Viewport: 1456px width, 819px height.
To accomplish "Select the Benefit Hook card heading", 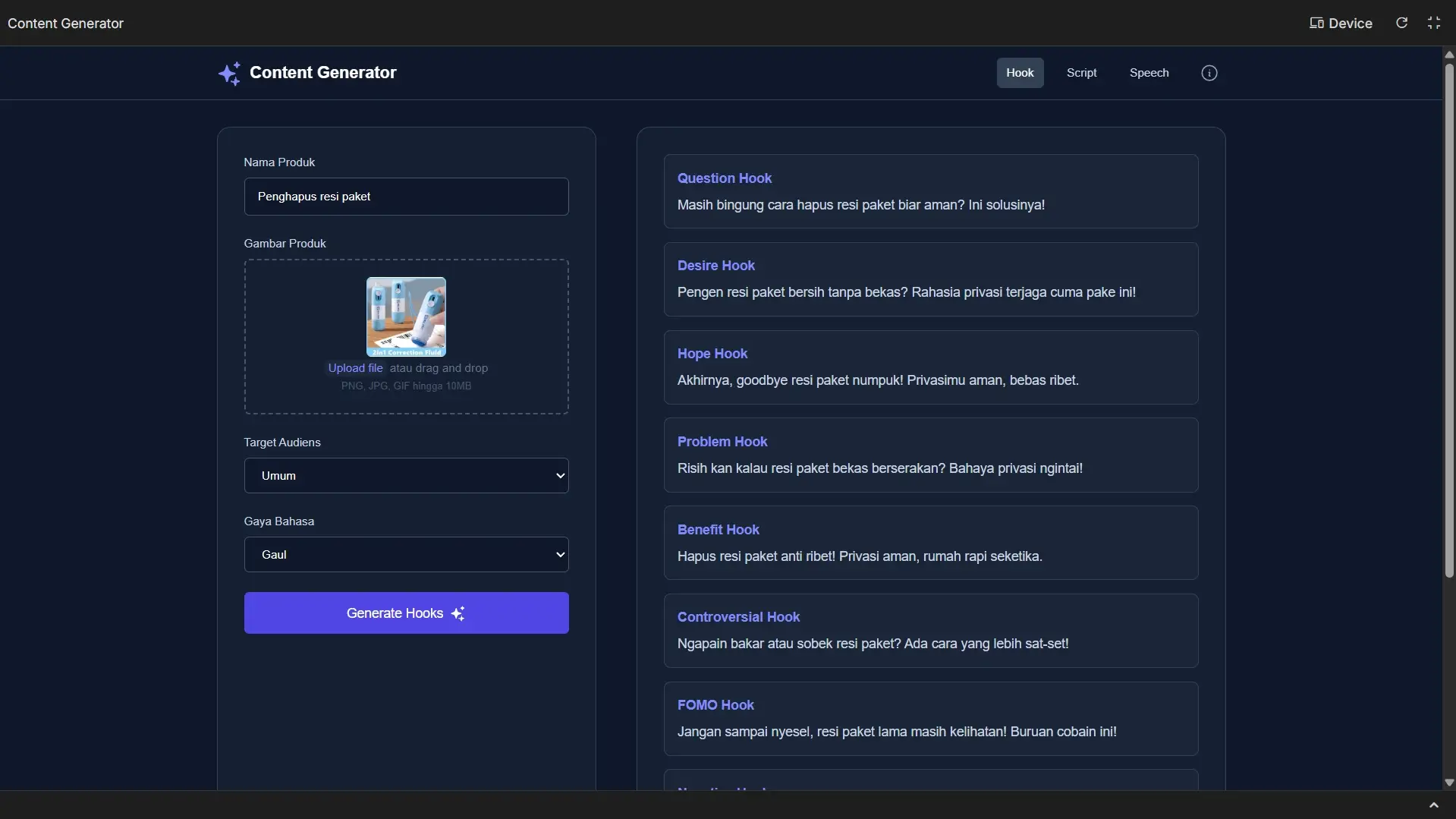I will point(718,530).
